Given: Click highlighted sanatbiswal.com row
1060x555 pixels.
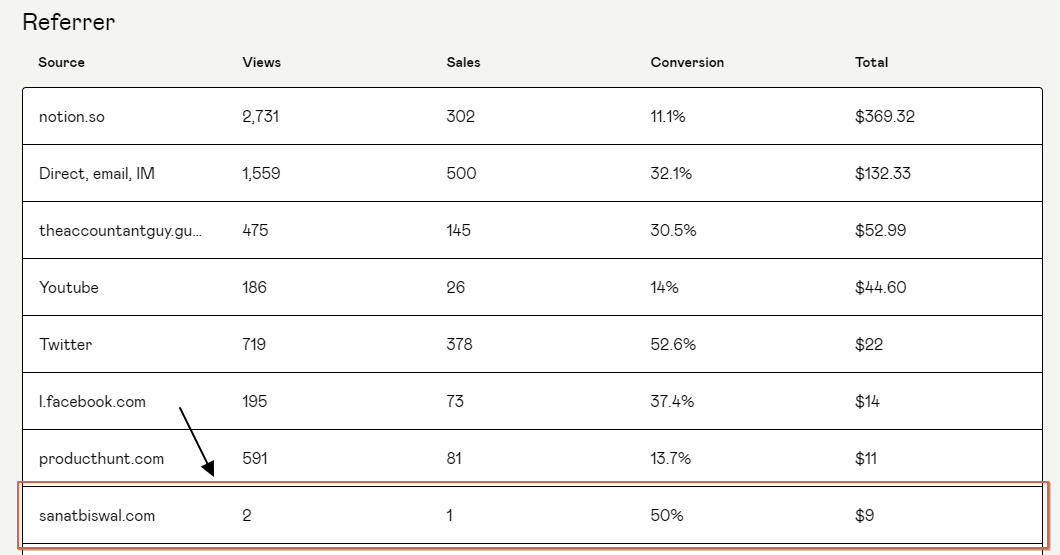Looking at the screenshot, I should (97, 515).
